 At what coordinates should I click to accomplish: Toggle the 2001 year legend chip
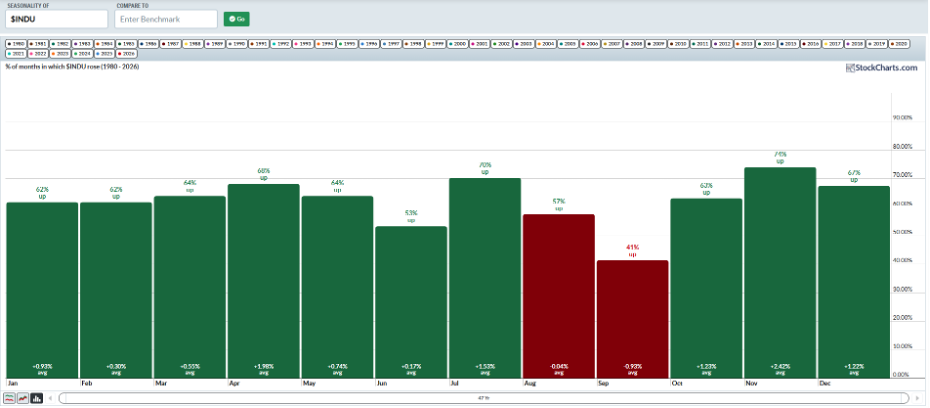tap(480, 44)
